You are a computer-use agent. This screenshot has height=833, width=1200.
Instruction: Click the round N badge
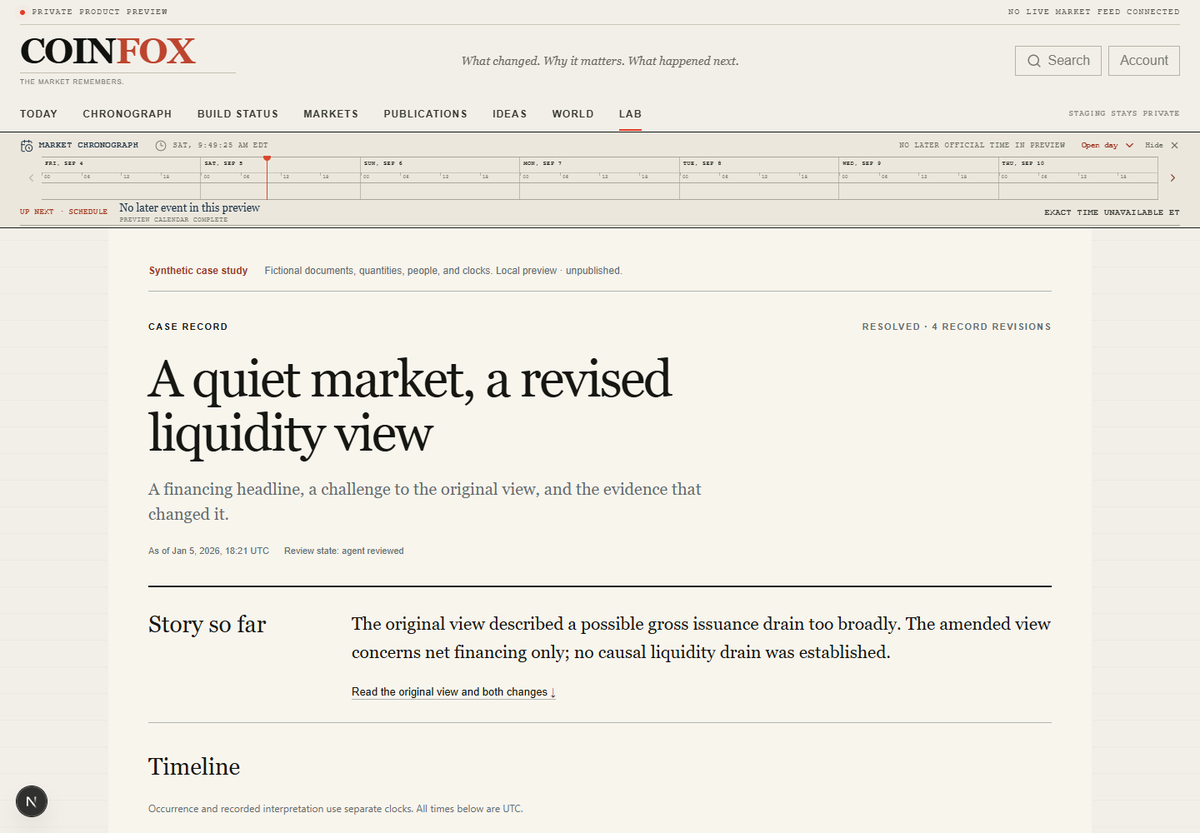[32, 801]
